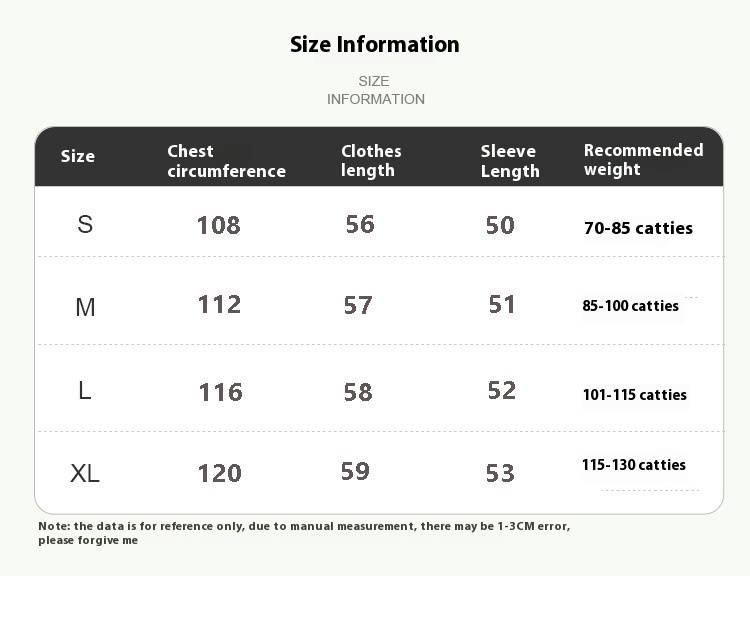Select the M size row label
750x636 pixels.
pyautogui.click(x=85, y=307)
